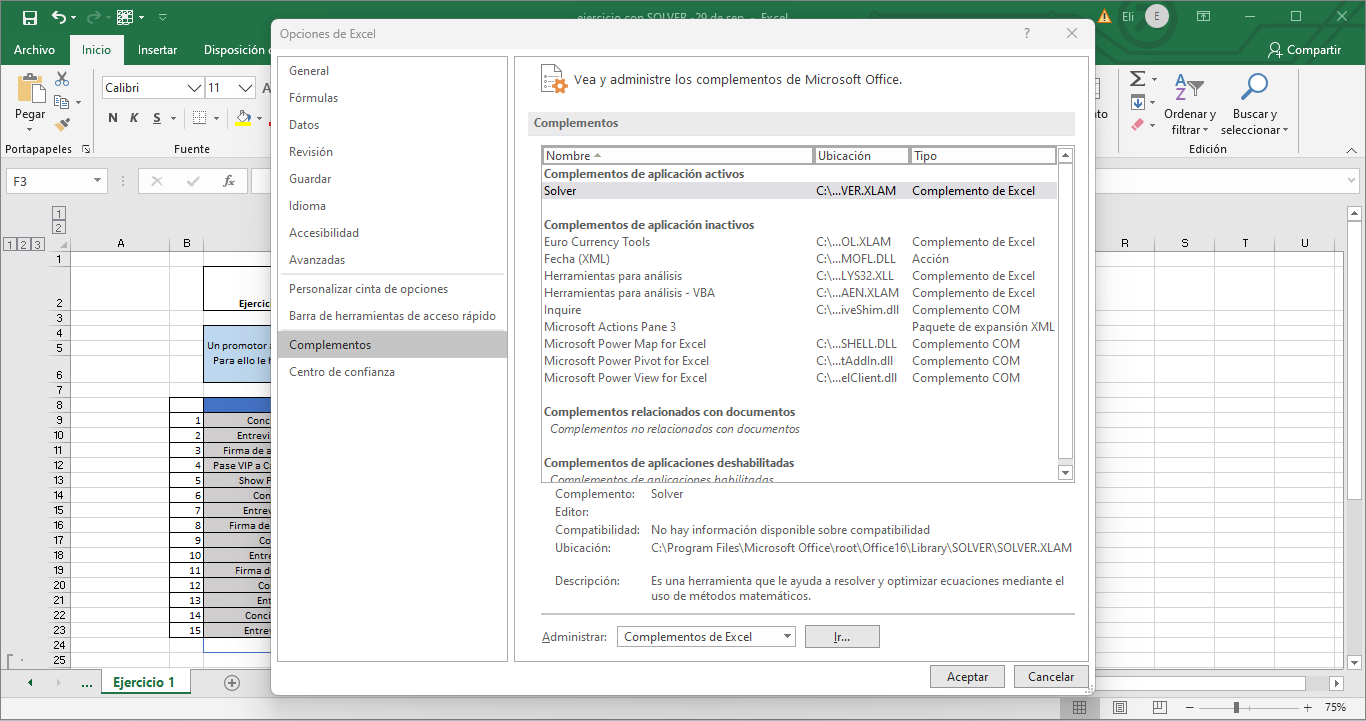Image resolution: width=1366 pixels, height=721 pixels.
Task: Select the Insertar ribbon tab
Action: (x=158, y=50)
